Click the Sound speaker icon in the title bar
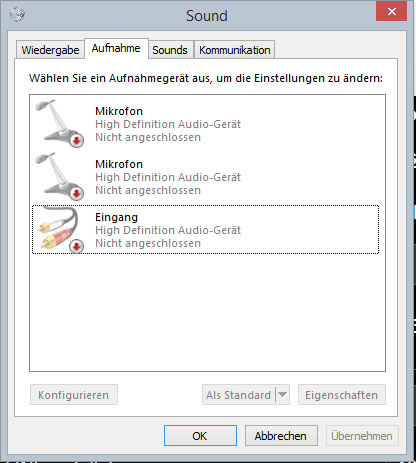 click(x=17, y=15)
